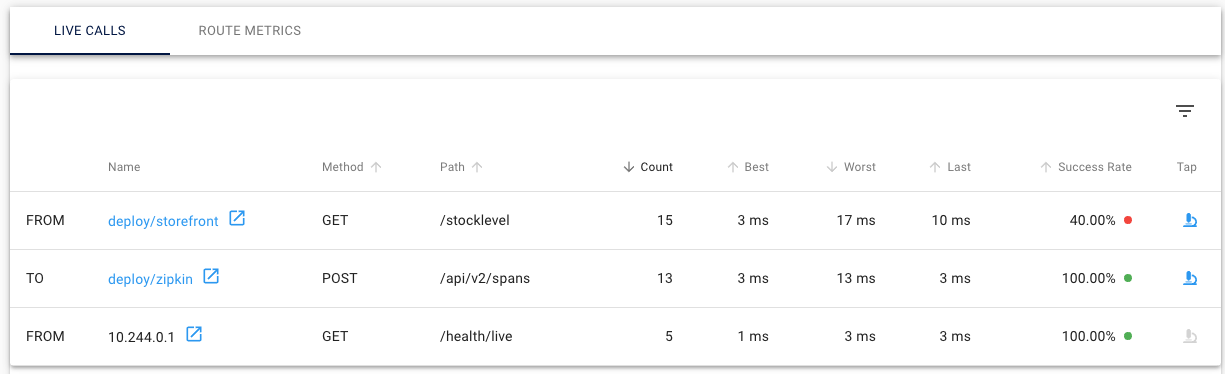Sort table by Success Rate column
This screenshot has height=374, width=1225.
point(1086,167)
